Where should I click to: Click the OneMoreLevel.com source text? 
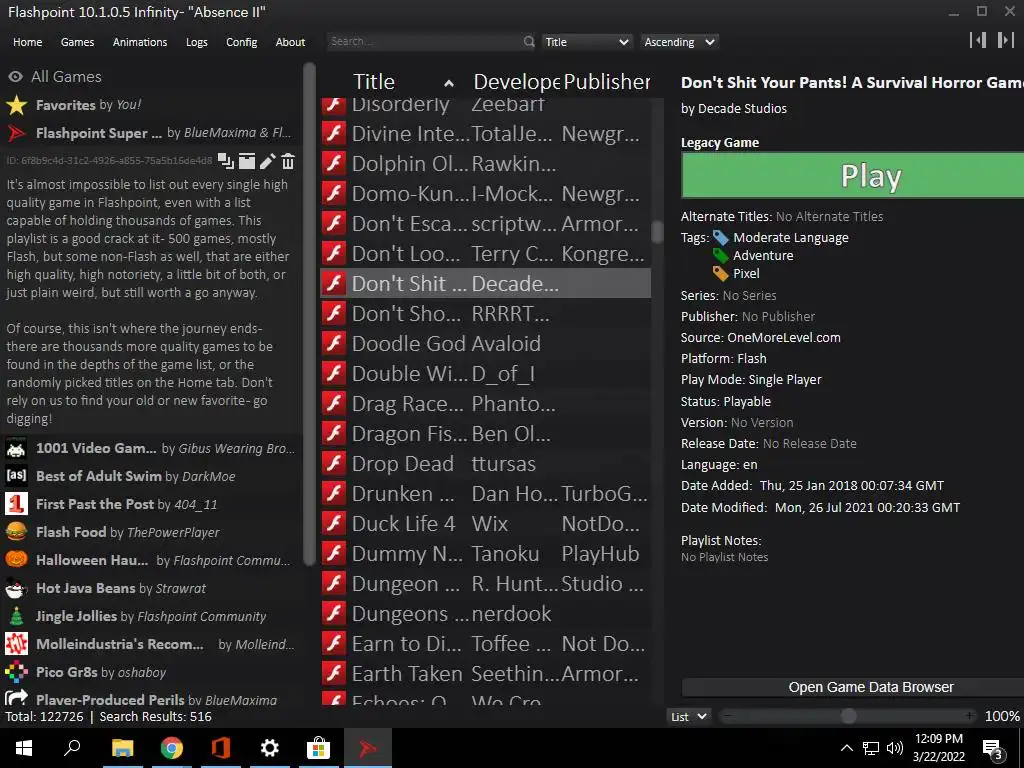[x=784, y=338]
